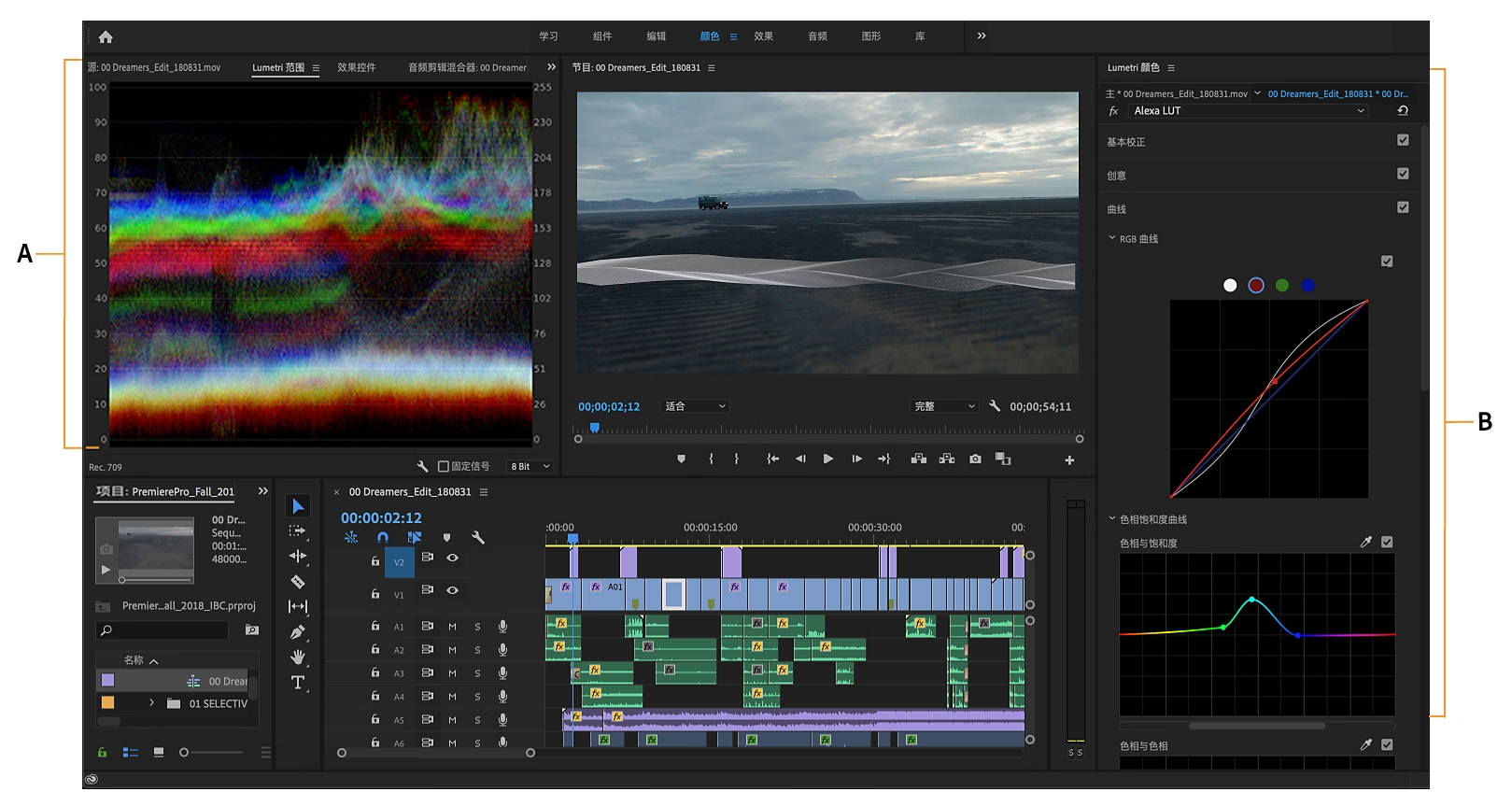
Task: Select the red channel curve swatch
Action: coord(1256,286)
